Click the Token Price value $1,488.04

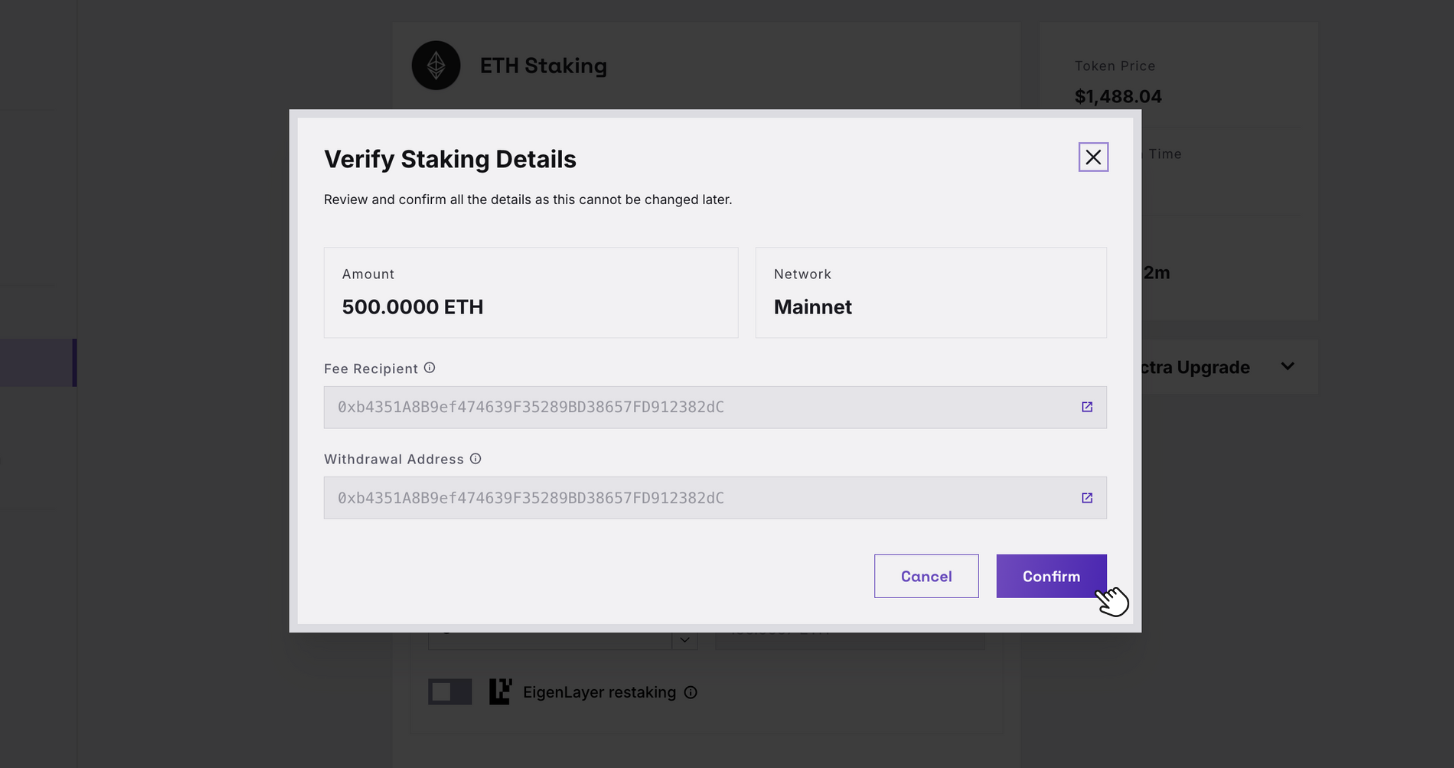pos(1118,97)
